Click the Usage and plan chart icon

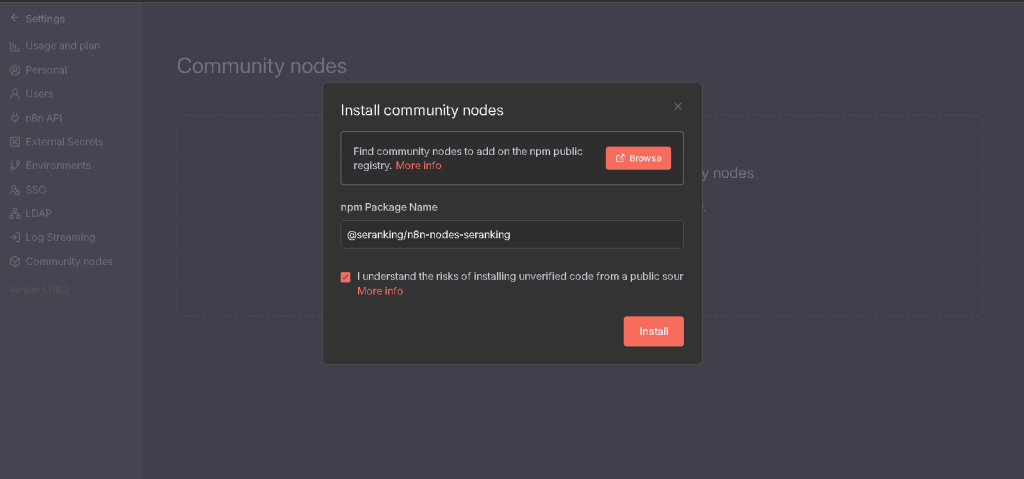[15, 46]
